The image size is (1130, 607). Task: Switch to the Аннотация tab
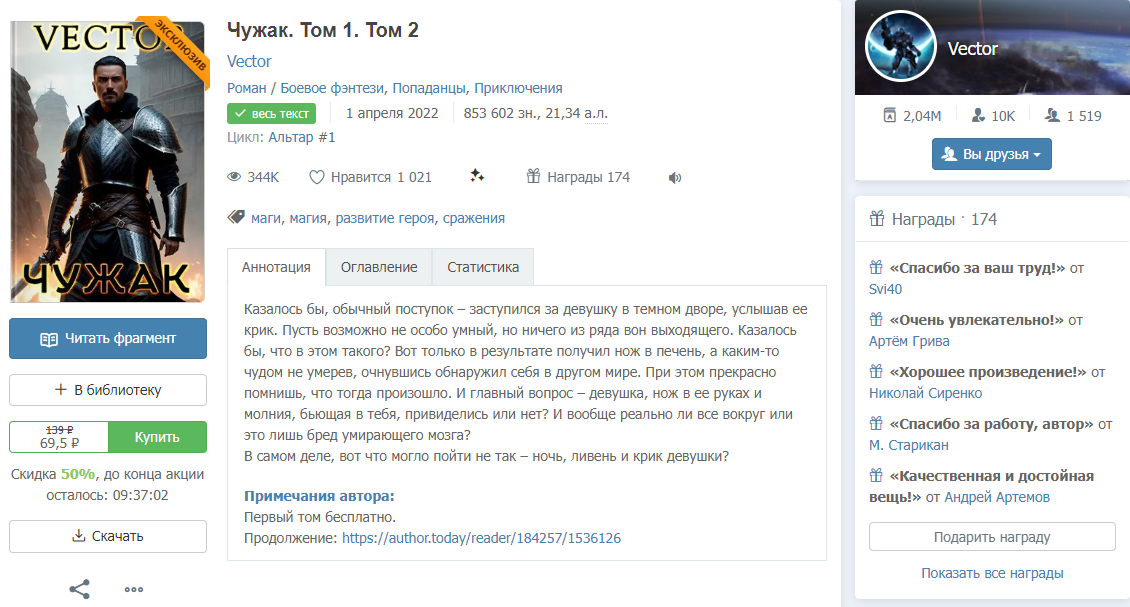tap(276, 267)
